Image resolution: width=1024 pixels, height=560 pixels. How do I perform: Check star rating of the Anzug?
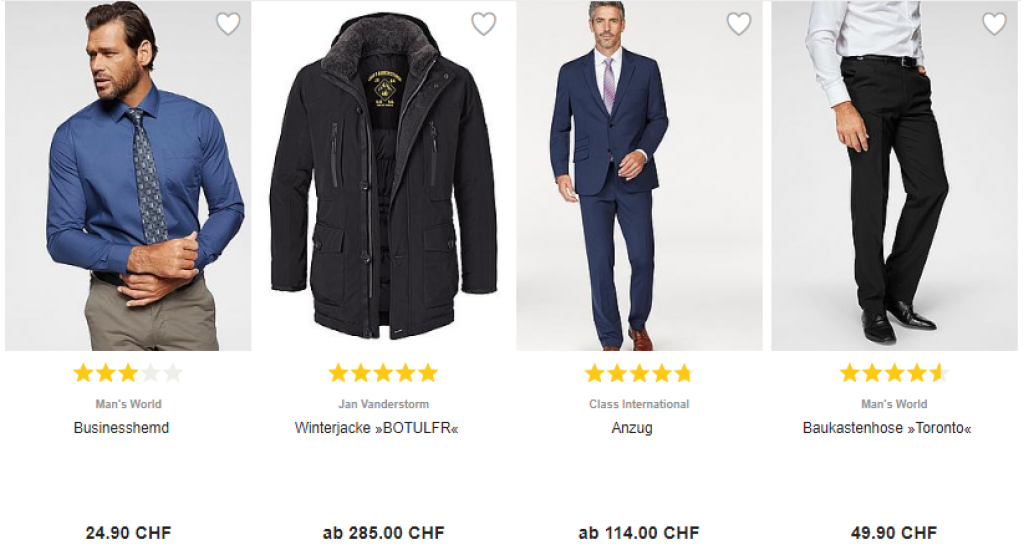tap(638, 374)
